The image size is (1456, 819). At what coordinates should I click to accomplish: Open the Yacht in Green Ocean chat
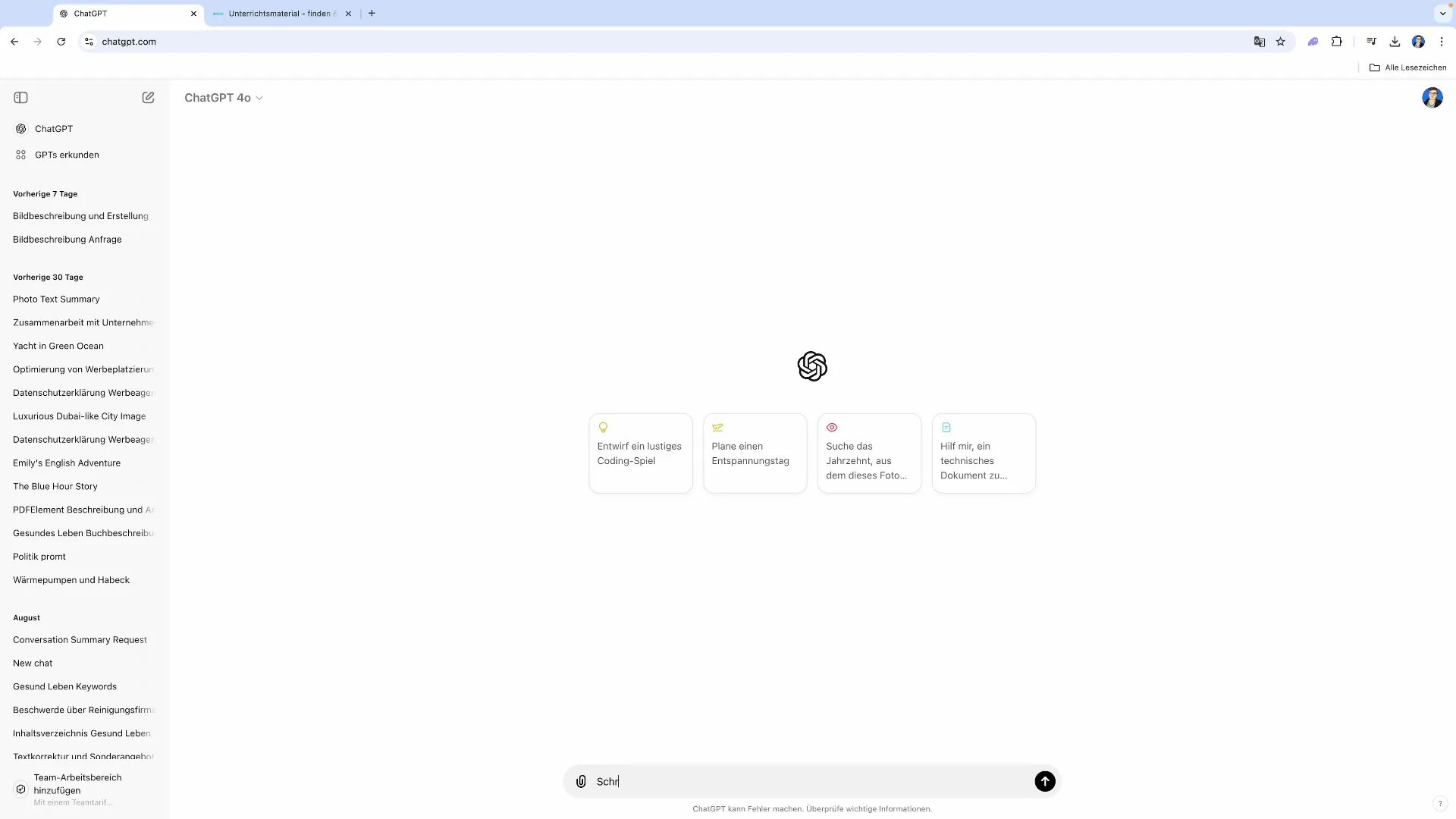pyautogui.click(x=58, y=346)
